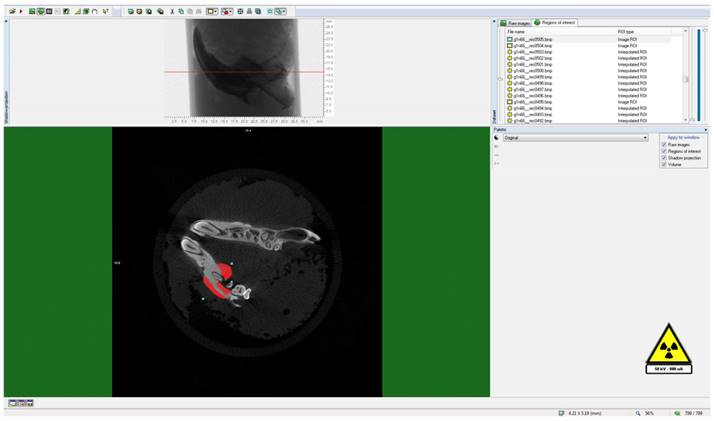Open the ROI shape dropdown with yellow square
714x421 pixels.
(212, 11)
